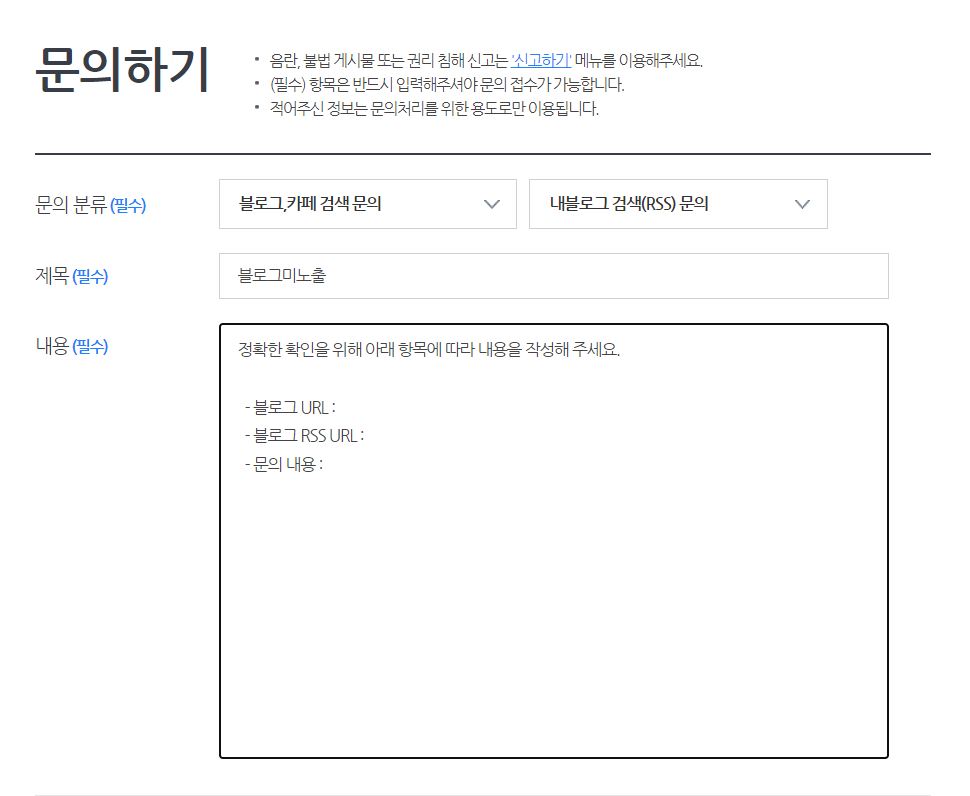The height and width of the screenshot is (796, 970).
Task: Click the chevron on the first inquiry dropdown
Action: pos(491,204)
